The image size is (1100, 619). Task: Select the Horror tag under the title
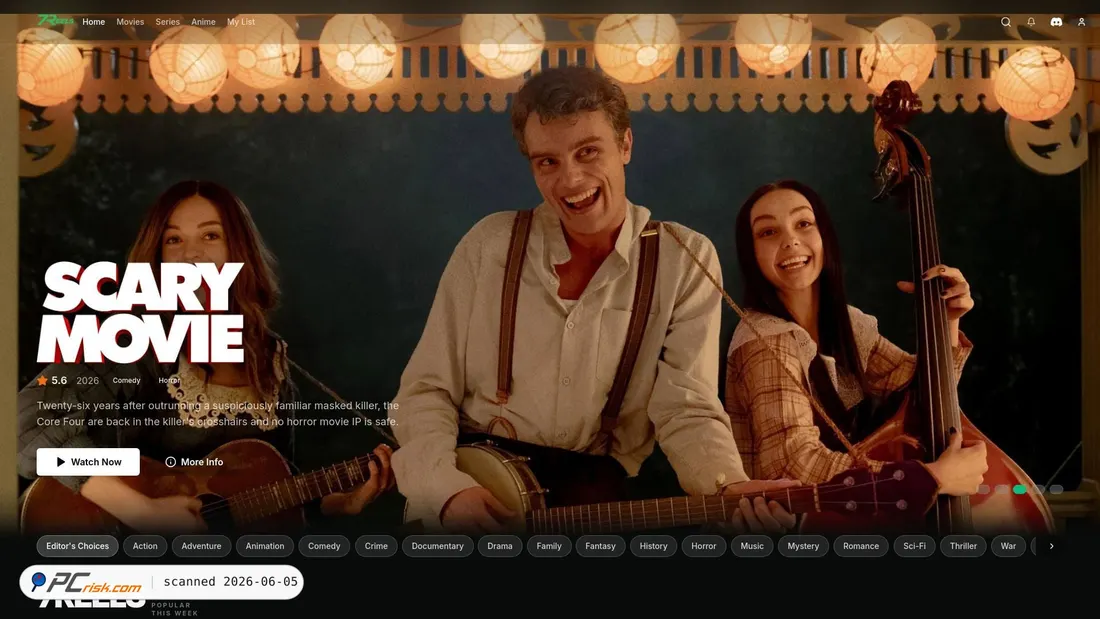[x=169, y=380]
